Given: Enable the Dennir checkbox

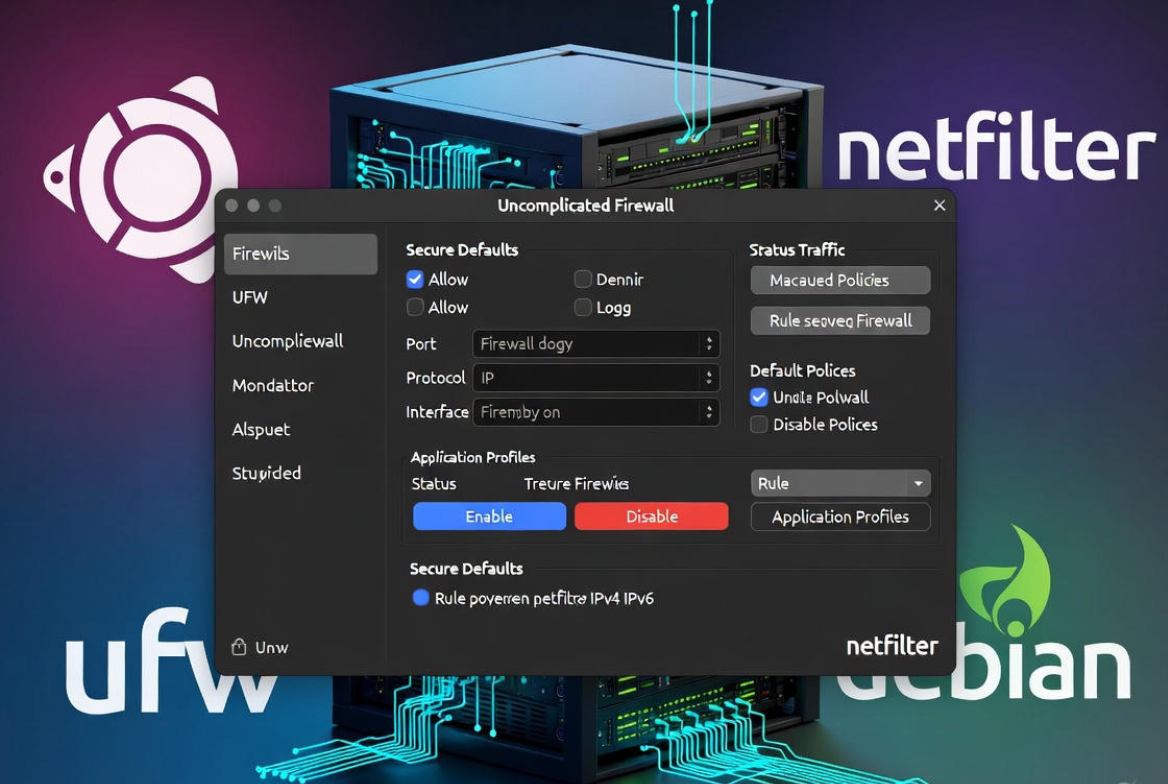Looking at the screenshot, I should tap(583, 280).
